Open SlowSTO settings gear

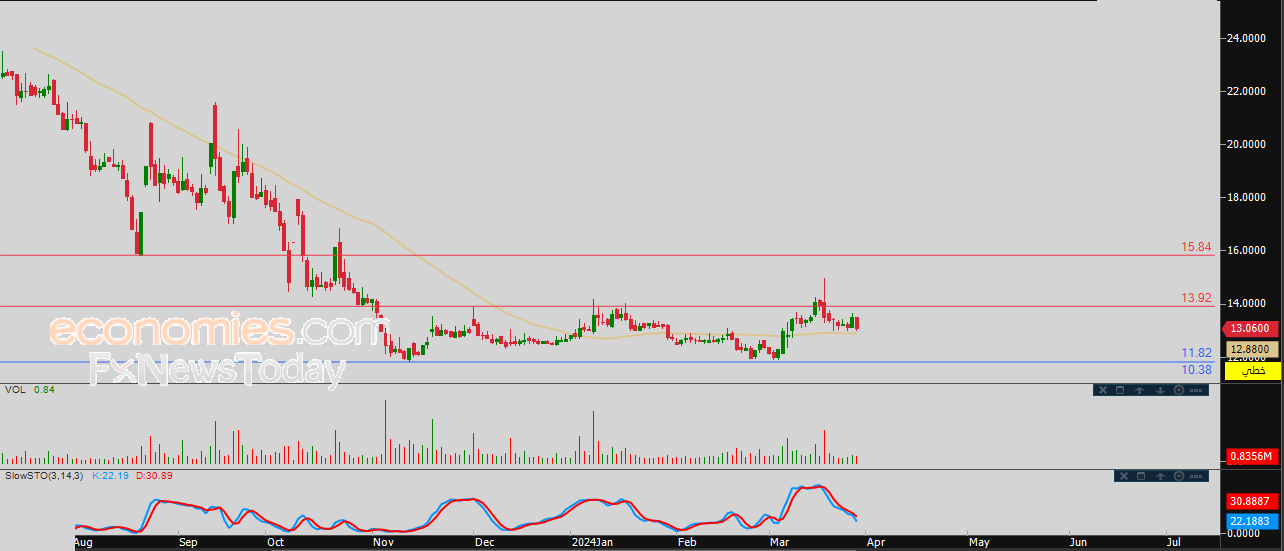(1179, 477)
